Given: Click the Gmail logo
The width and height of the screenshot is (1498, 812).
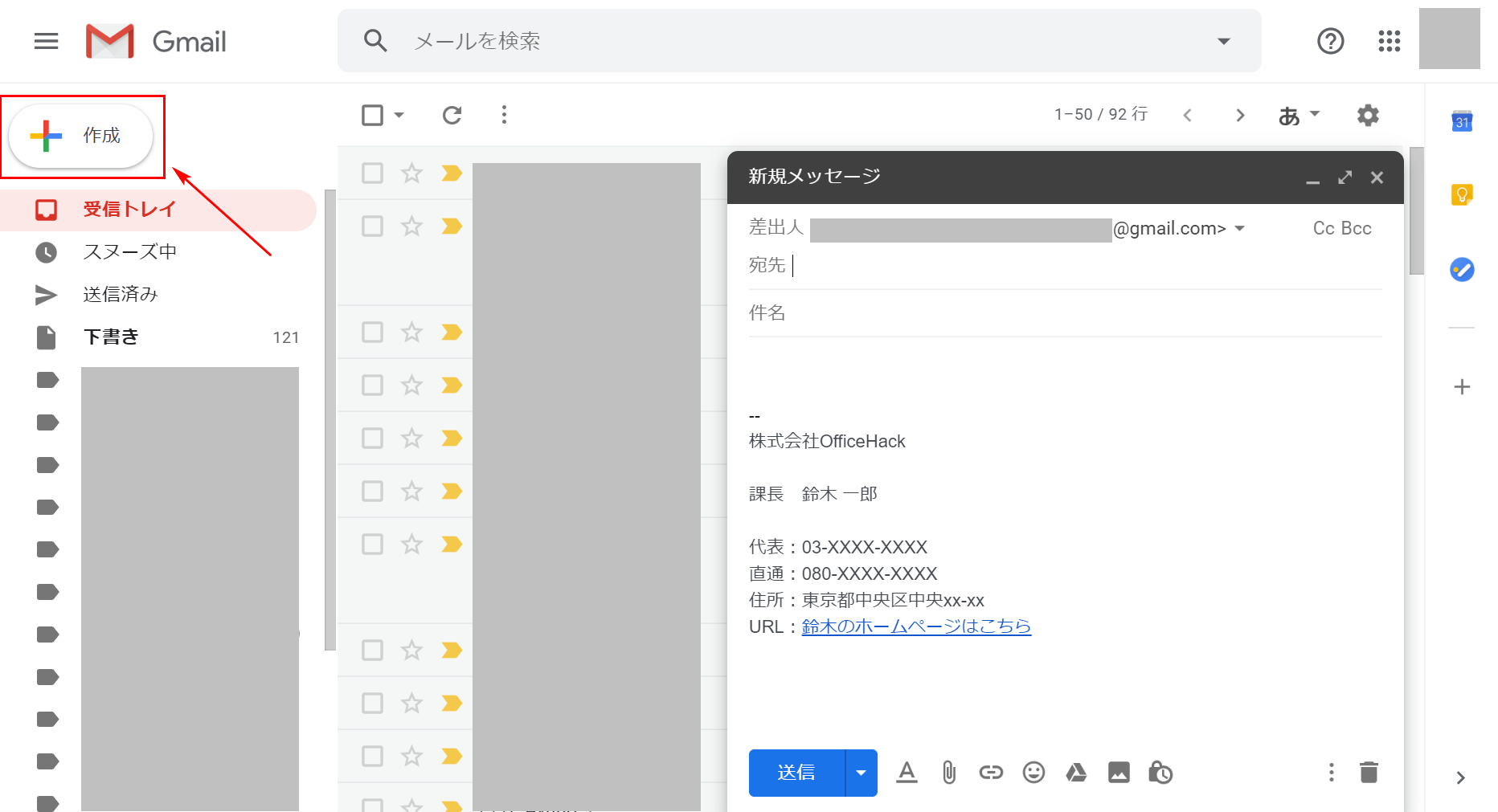Looking at the screenshot, I should 156,41.
